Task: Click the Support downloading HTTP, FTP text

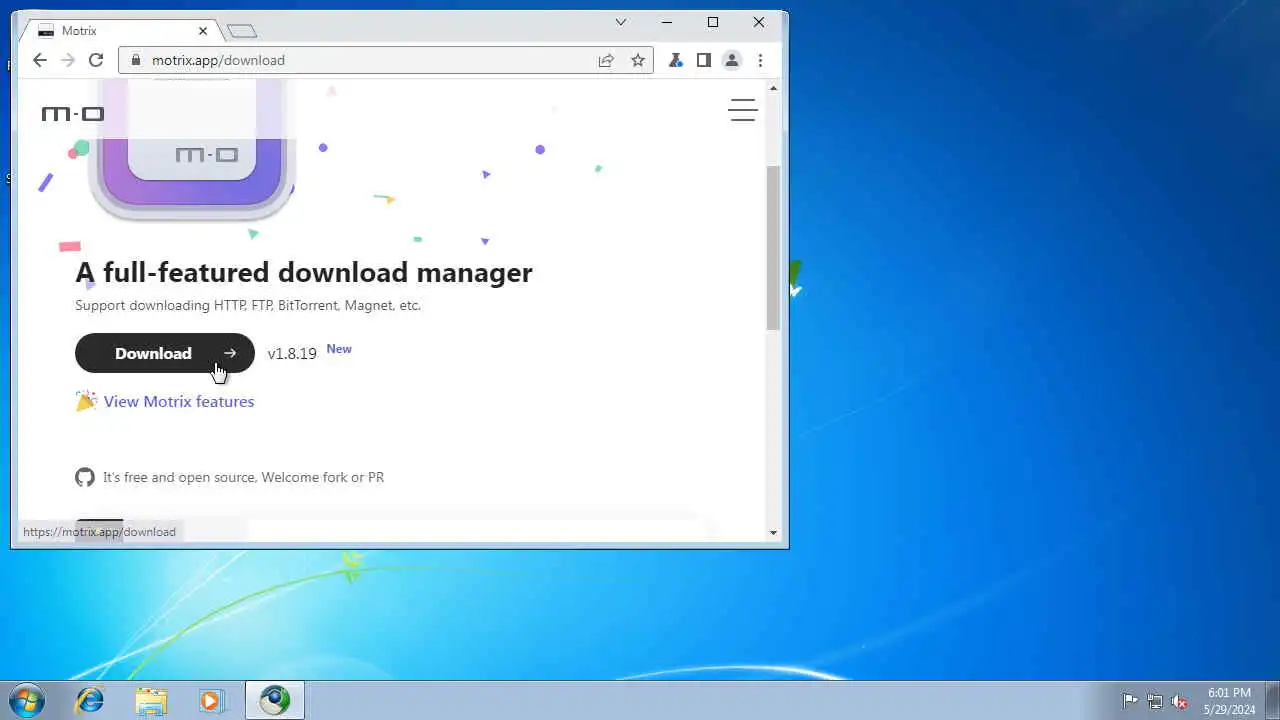Action: [248, 305]
